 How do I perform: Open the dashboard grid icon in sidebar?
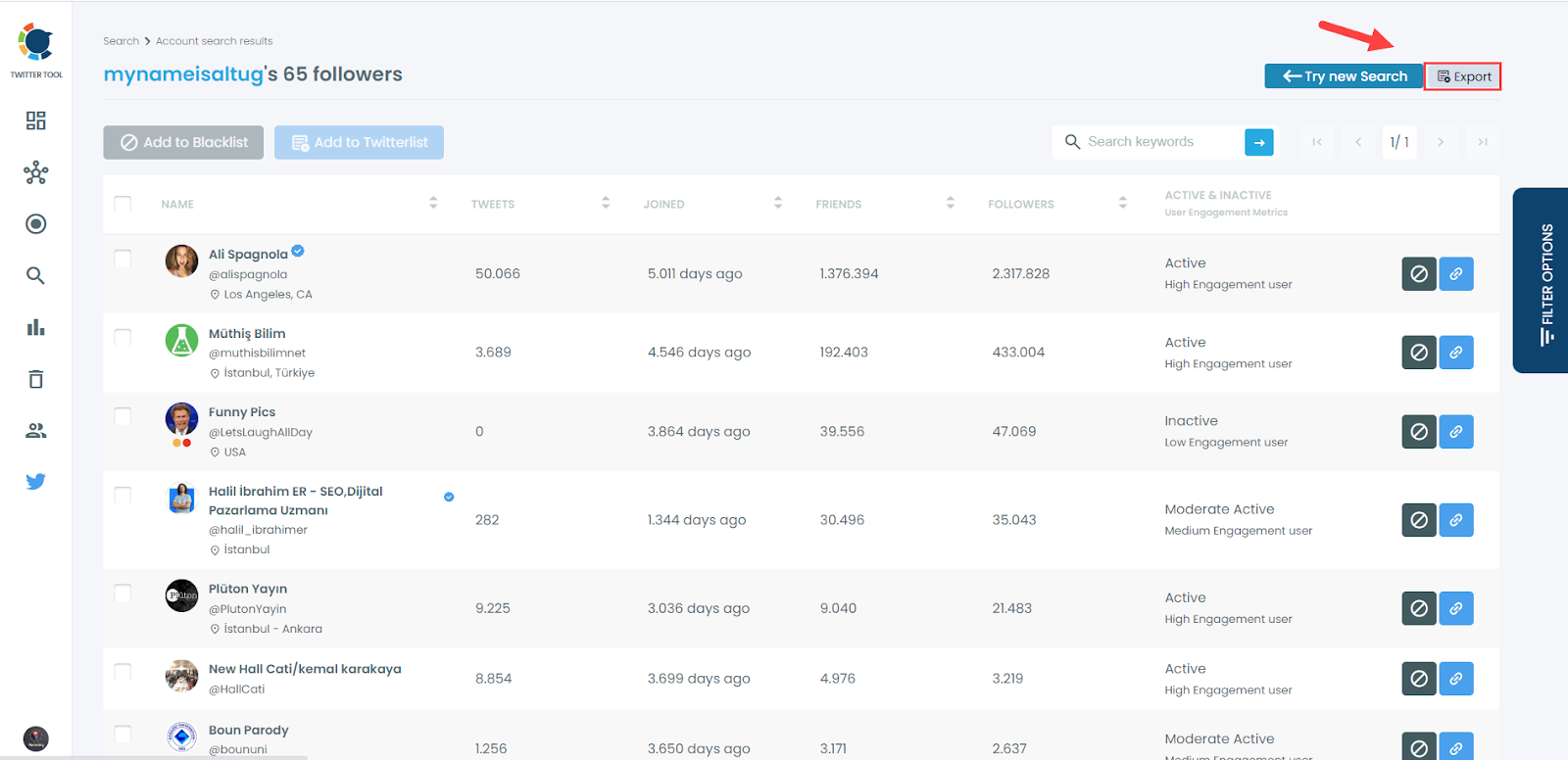pyautogui.click(x=36, y=120)
